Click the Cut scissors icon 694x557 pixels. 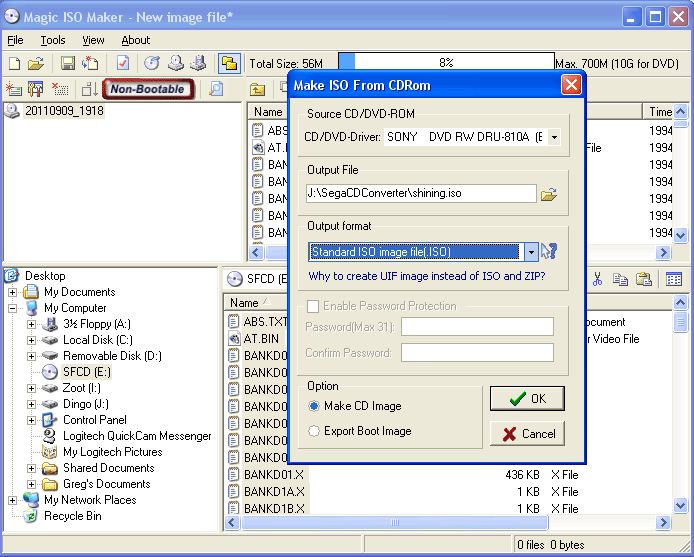597,279
